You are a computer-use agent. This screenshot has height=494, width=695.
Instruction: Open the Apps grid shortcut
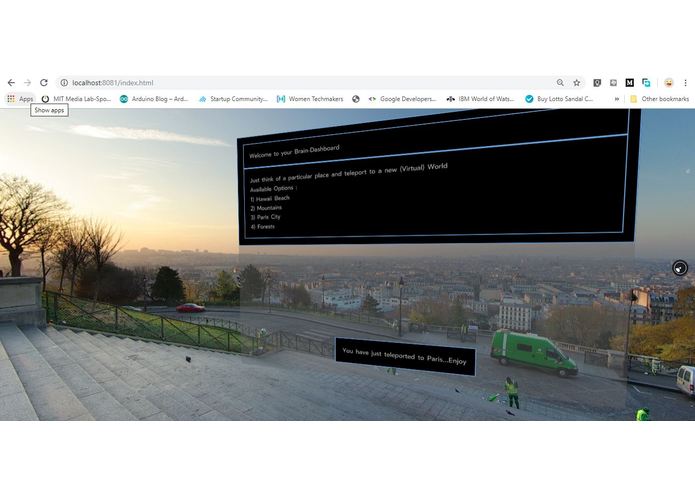point(20,99)
